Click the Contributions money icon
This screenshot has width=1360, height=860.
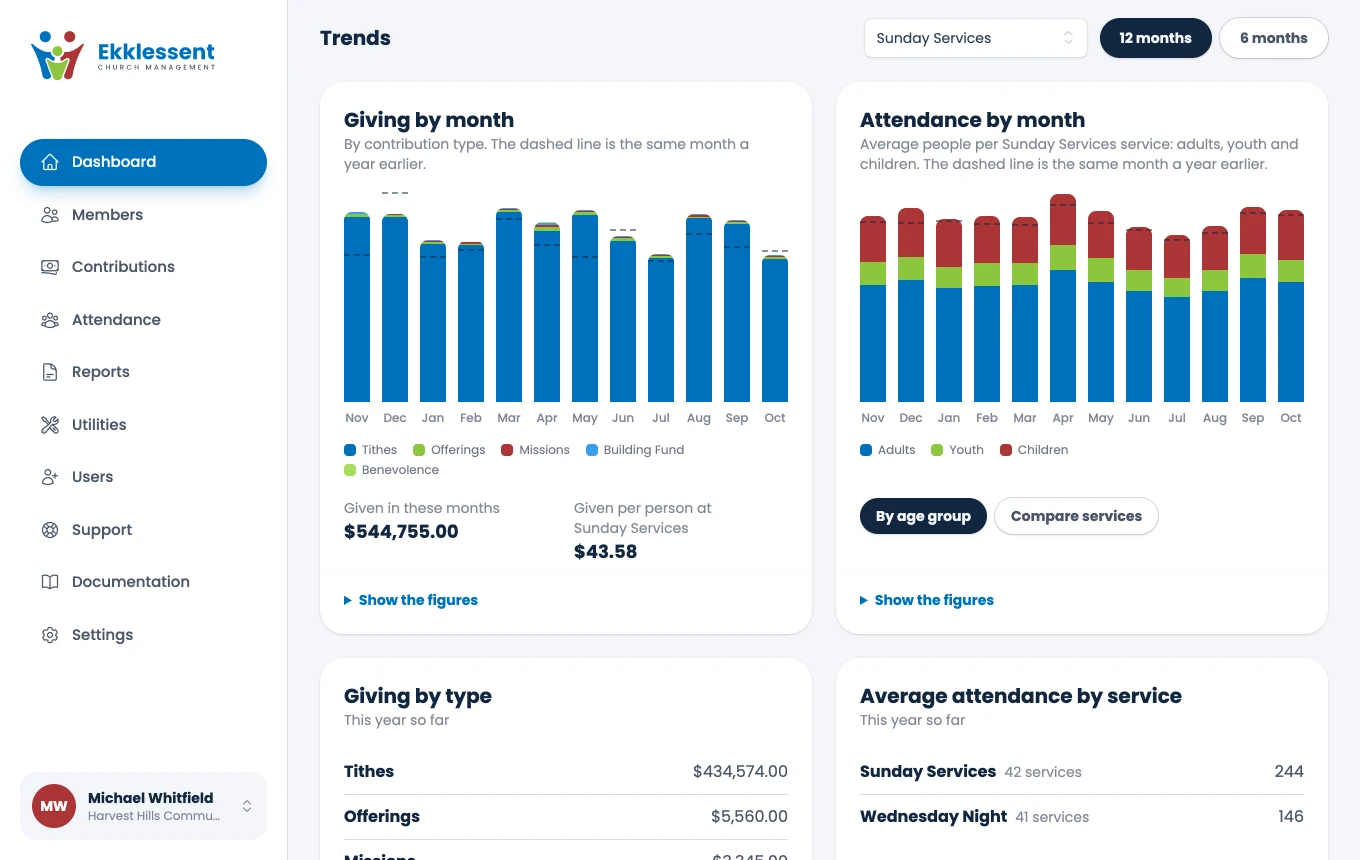coord(50,267)
